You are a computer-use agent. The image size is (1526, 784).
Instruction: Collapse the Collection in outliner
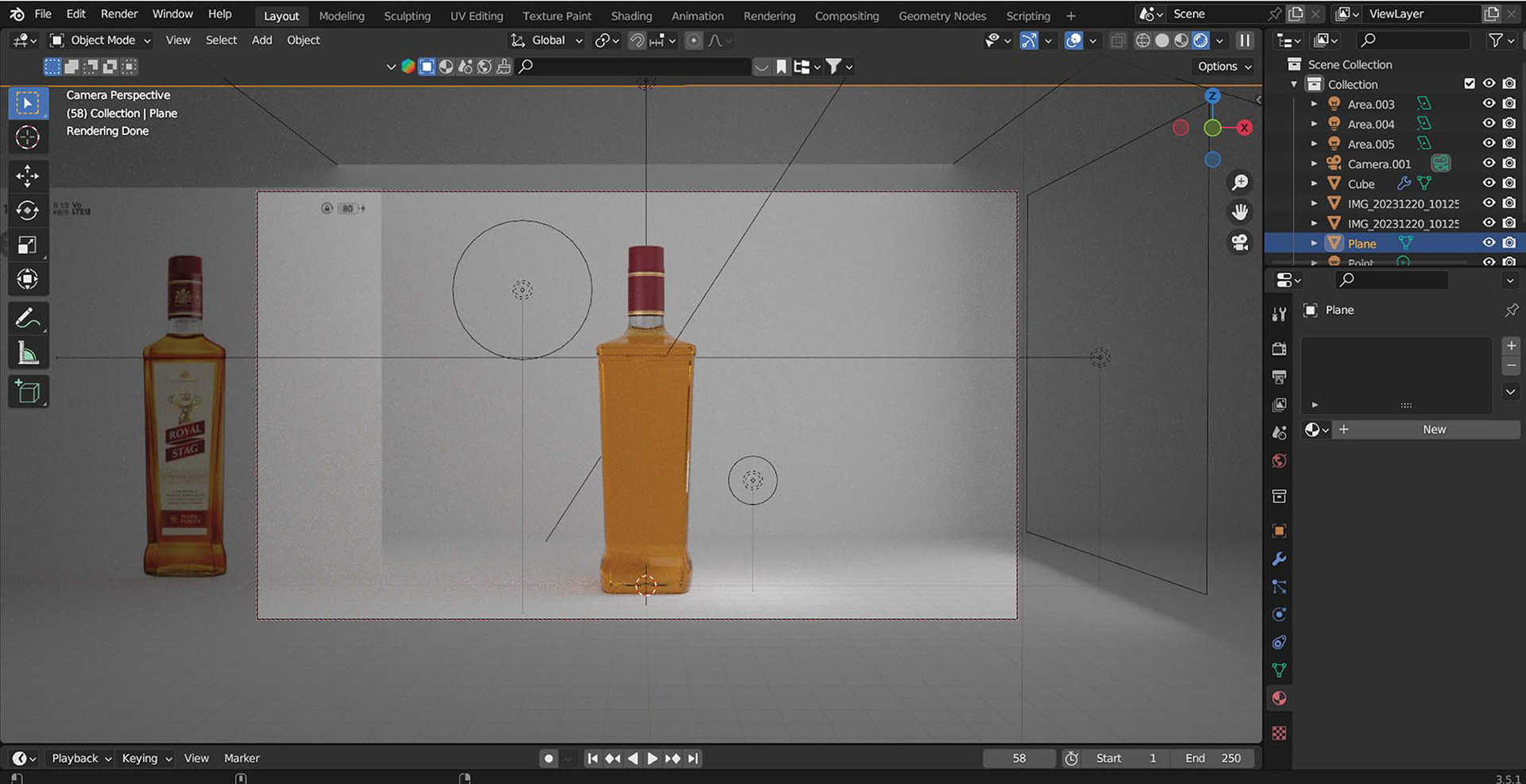pyautogui.click(x=1294, y=84)
